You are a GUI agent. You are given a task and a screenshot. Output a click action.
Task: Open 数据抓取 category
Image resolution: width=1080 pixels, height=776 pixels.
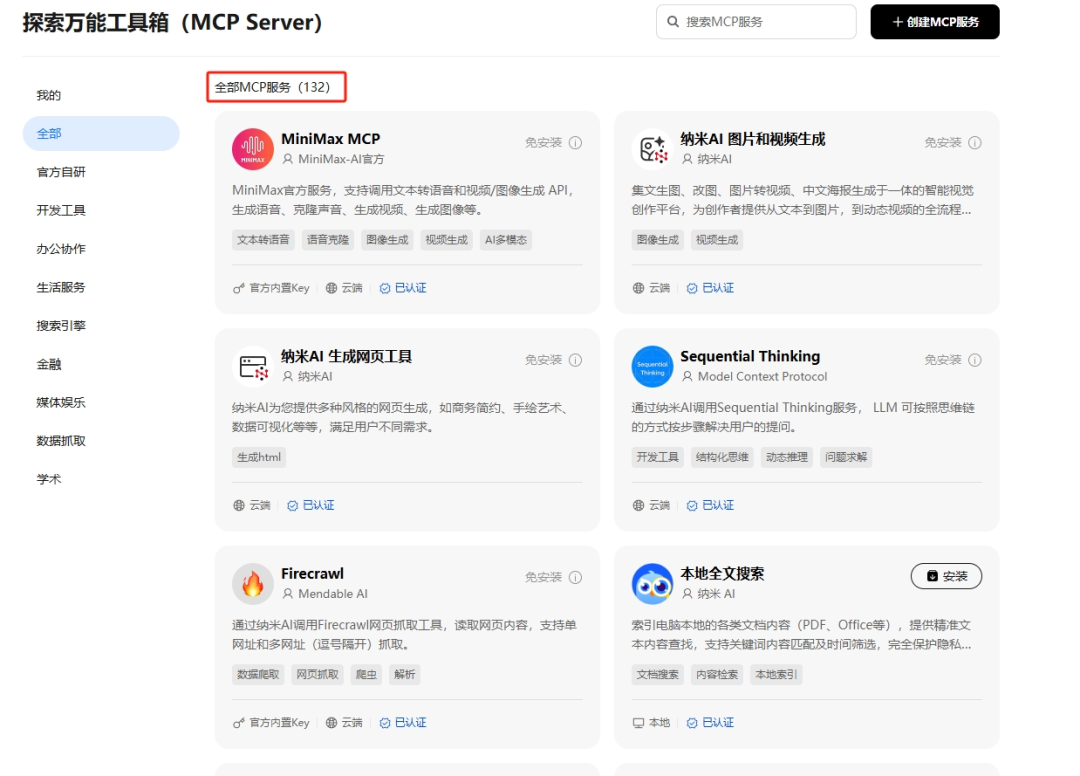(x=61, y=441)
